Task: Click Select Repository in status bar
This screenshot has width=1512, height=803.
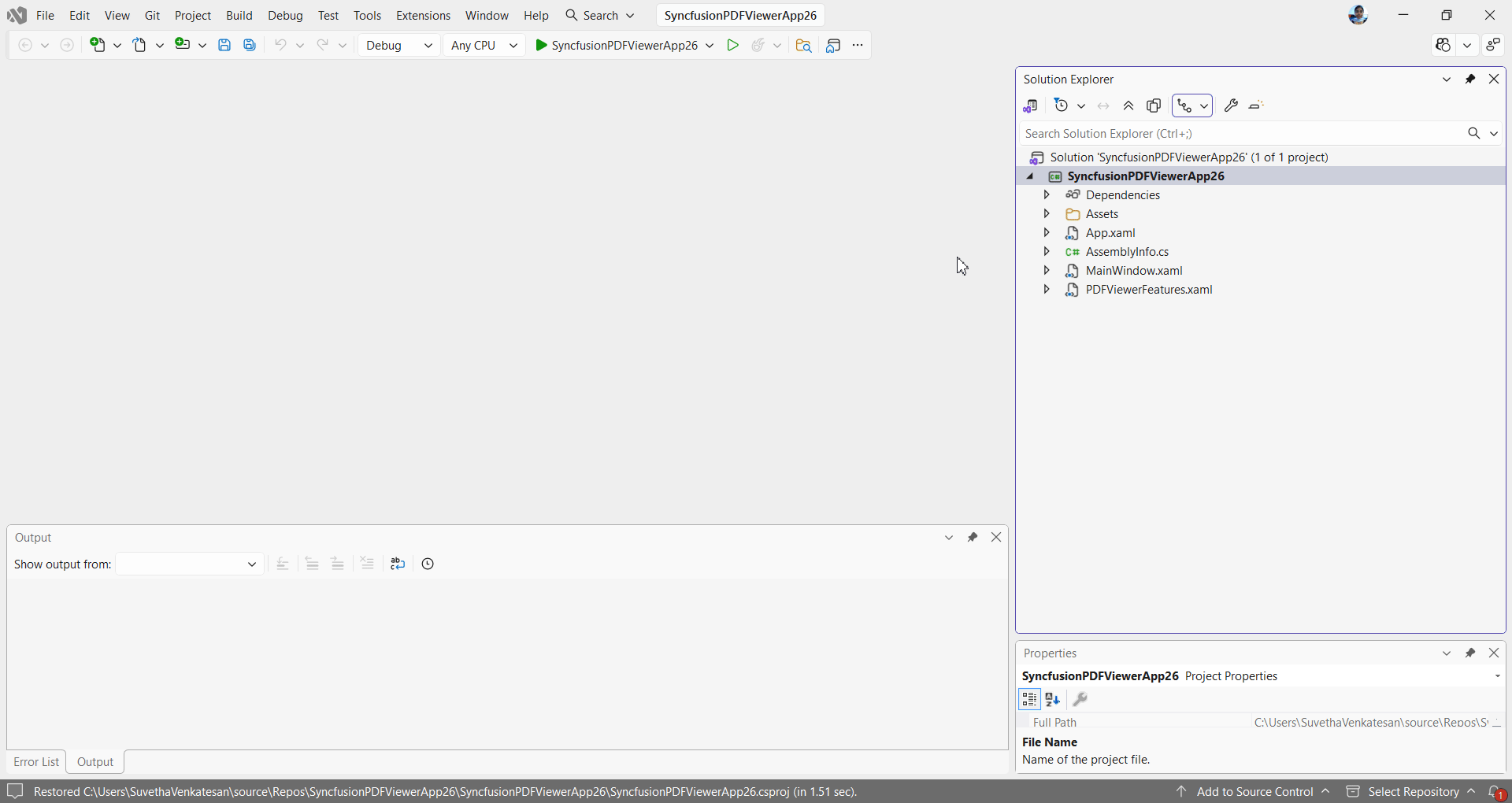Action: (x=1415, y=791)
